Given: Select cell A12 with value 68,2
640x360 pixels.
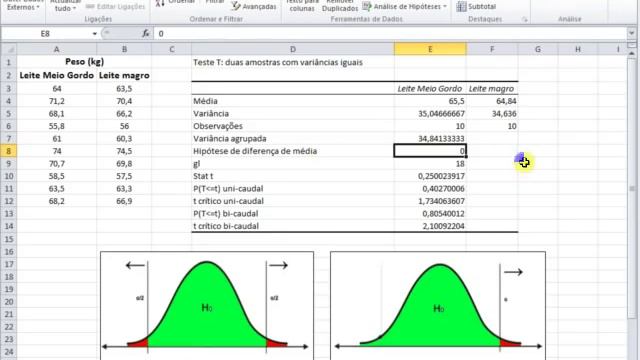Looking at the screenshot, I should [56, 201].
